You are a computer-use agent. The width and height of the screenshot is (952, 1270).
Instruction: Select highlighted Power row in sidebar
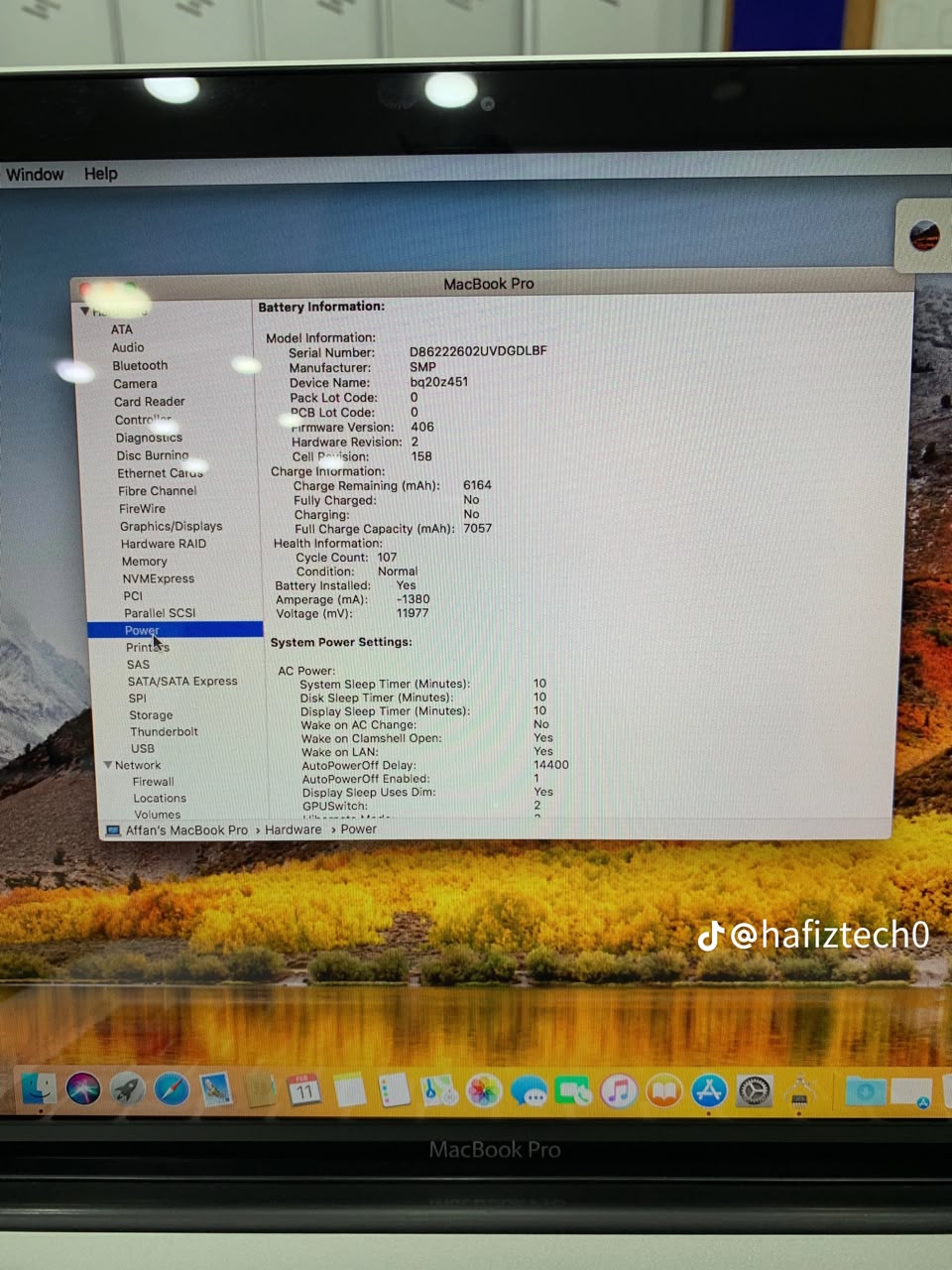click(x=176, y=630)
